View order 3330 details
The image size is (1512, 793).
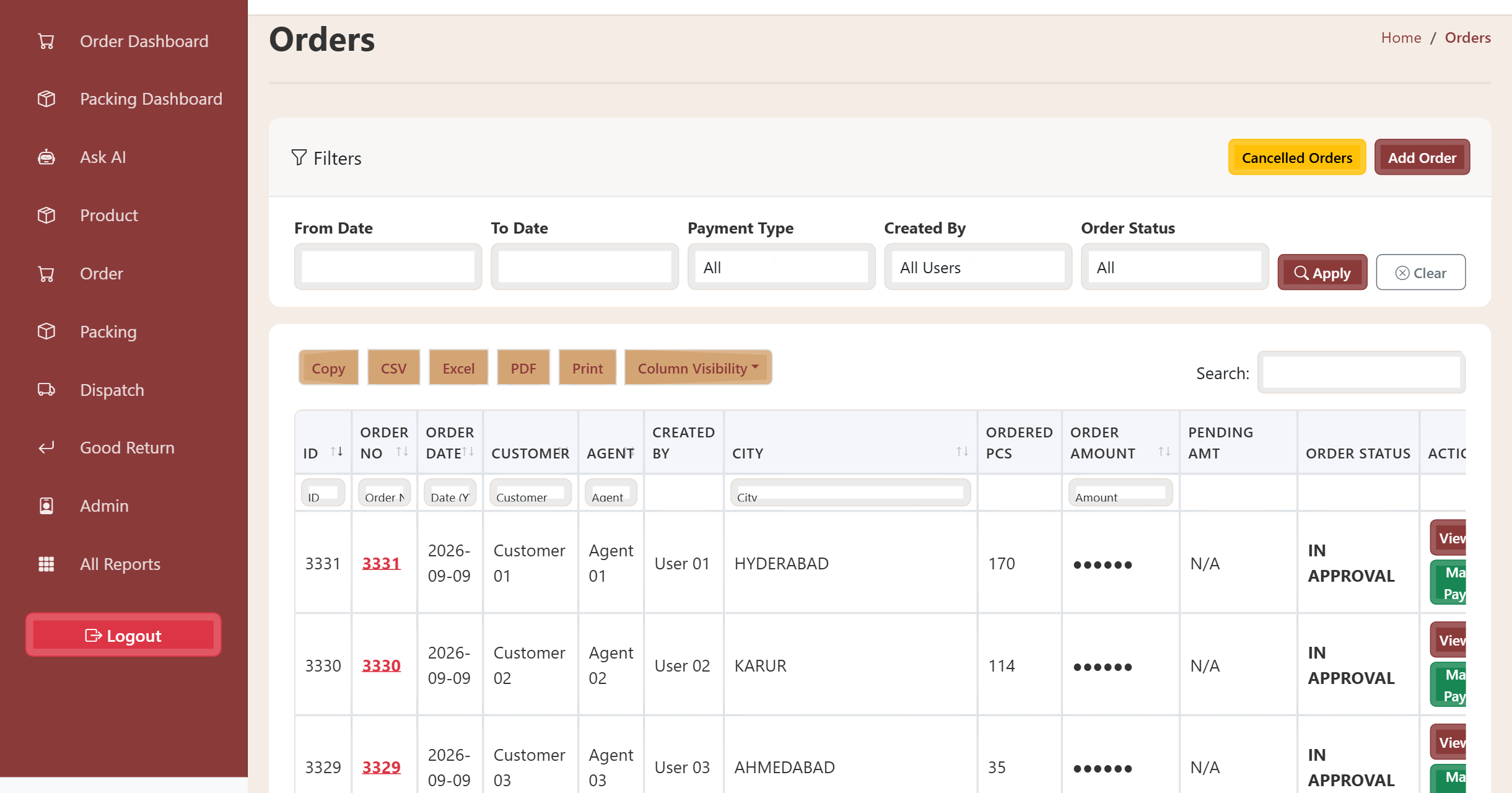click(1448, 640)
